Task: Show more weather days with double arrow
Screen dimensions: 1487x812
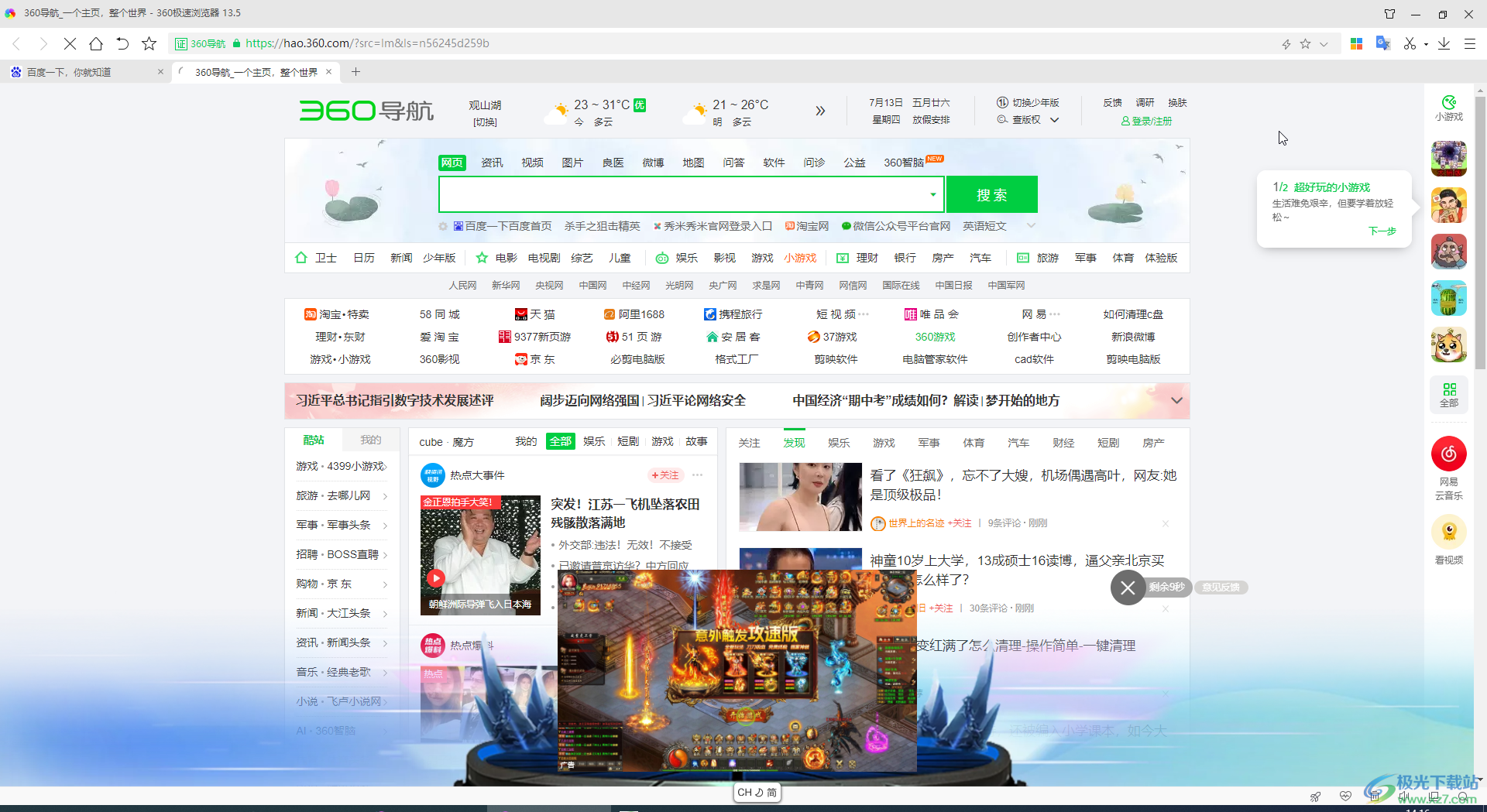Action: point(820,111)
